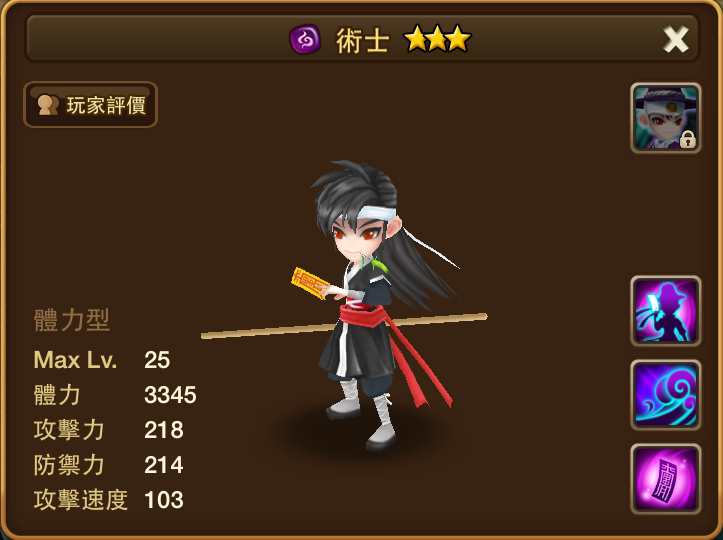This screenshot has width=723, height=540.
Task: Tap the Max Lv. 25 stat
Action: point(102,360)
